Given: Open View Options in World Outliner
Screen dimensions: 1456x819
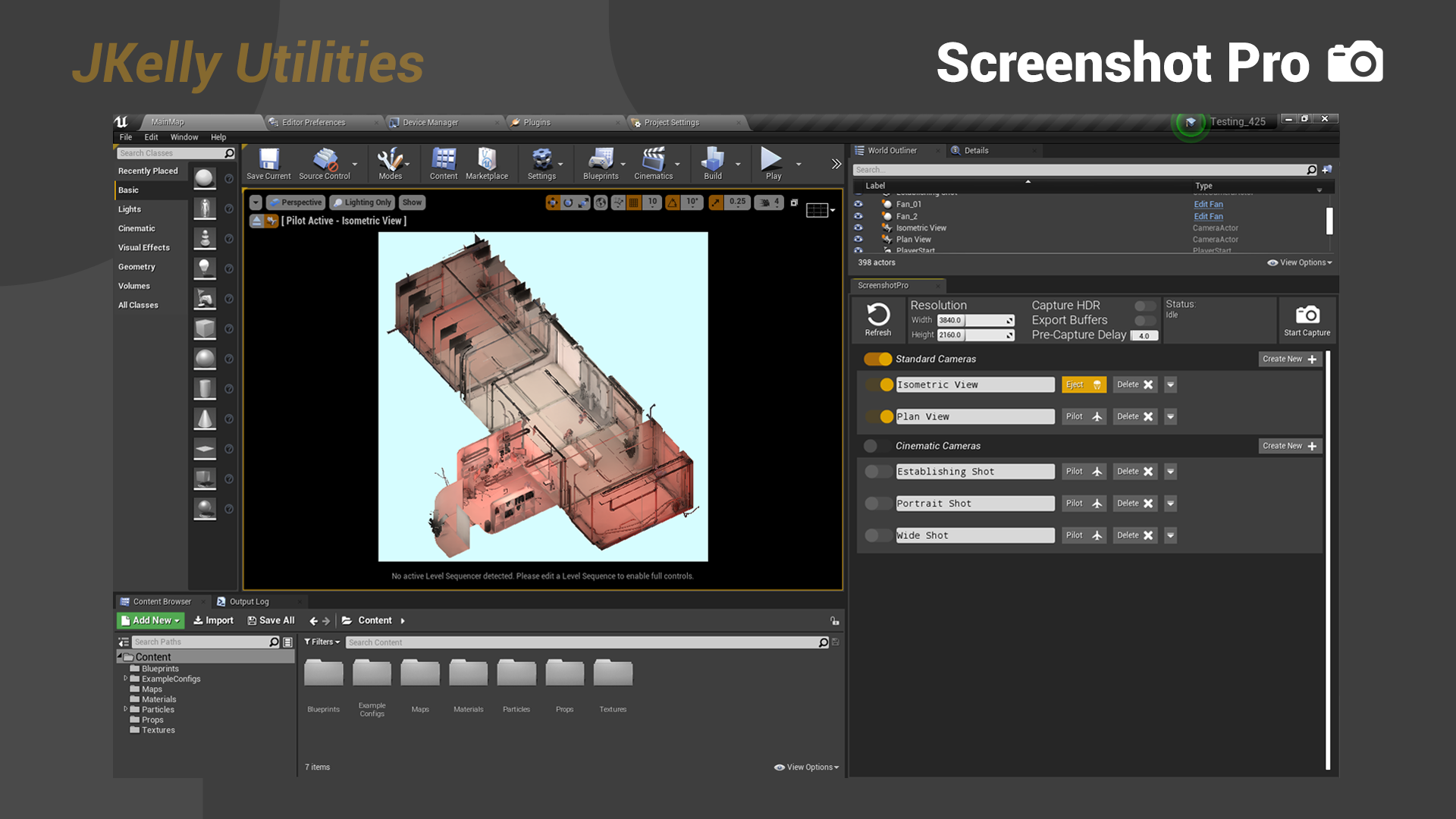Looking at the screenshot, I should pos(1300,262).
